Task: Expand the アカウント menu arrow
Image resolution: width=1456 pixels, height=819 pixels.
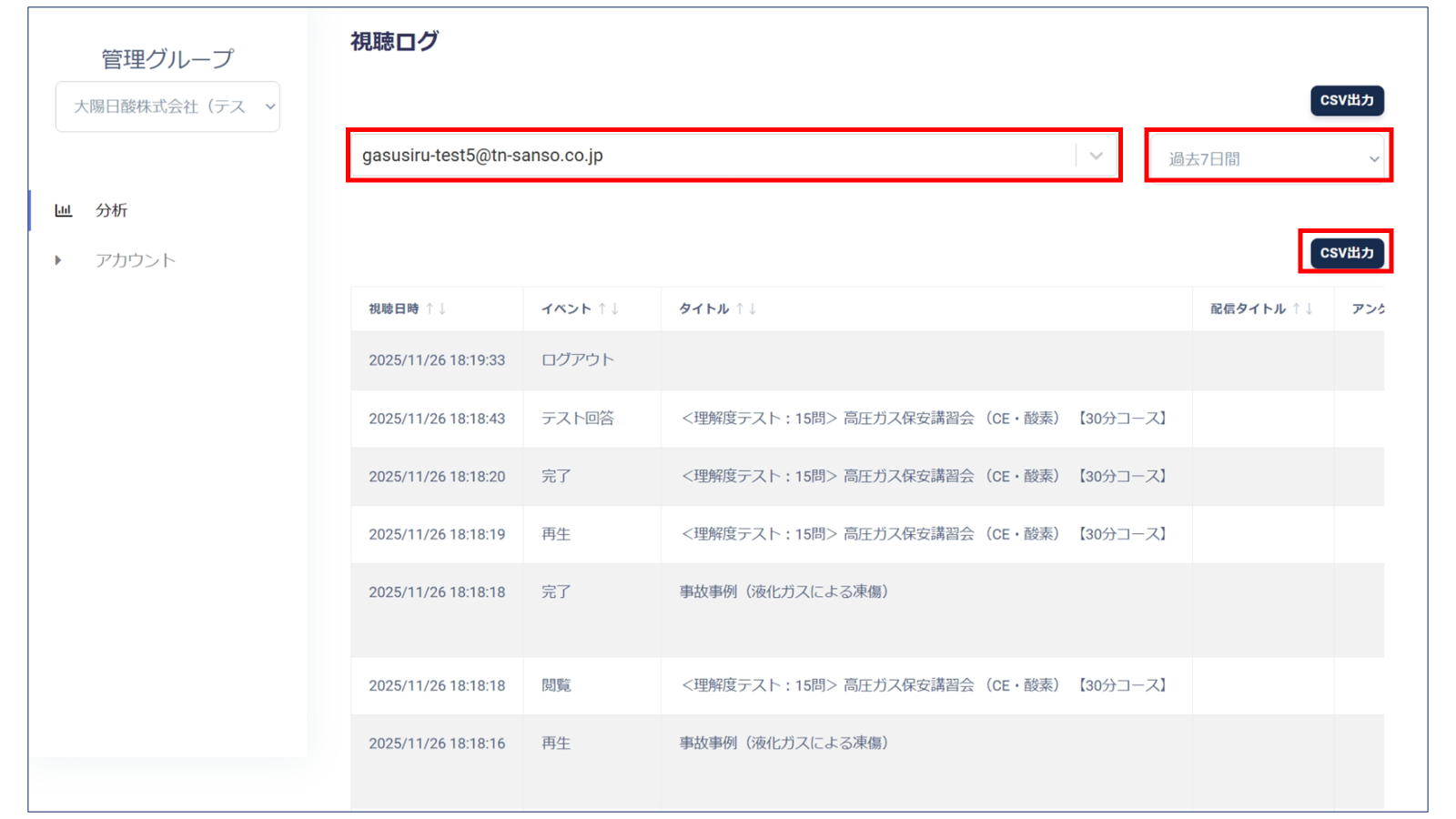Action: tap(58, 260)
